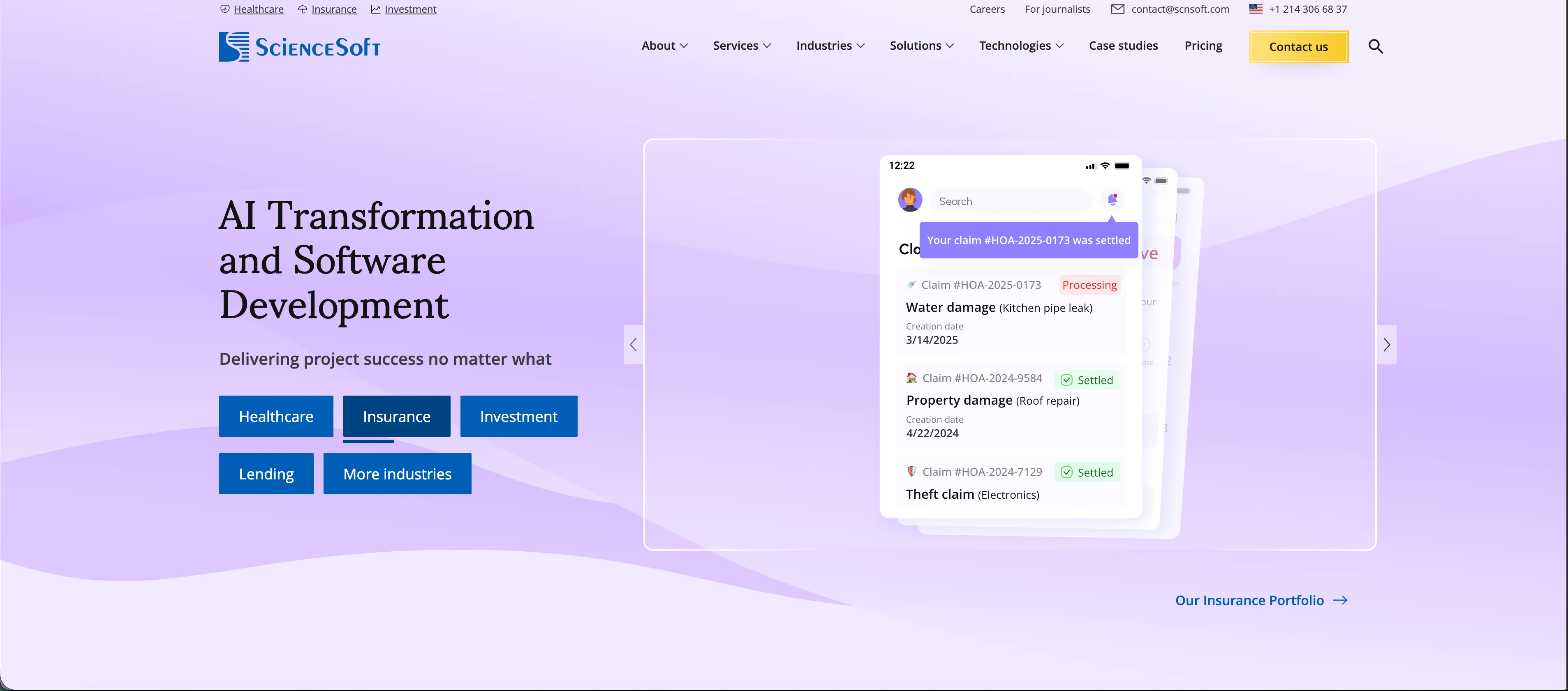Click the chart icon beside Investment top link
The image size is (1568, 691).
pyautogui.click(x=376, y=9)
